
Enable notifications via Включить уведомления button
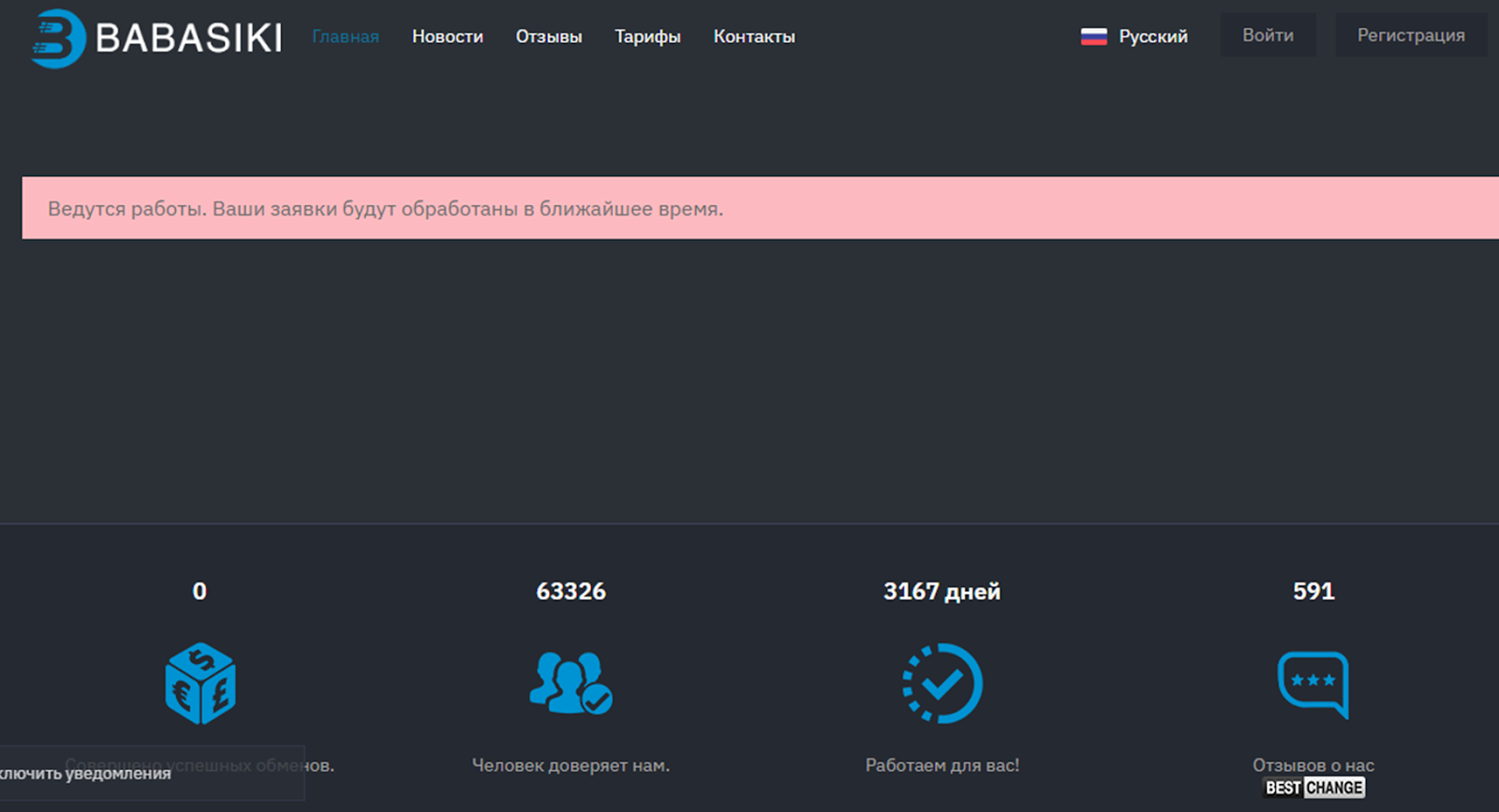[86, 774]
